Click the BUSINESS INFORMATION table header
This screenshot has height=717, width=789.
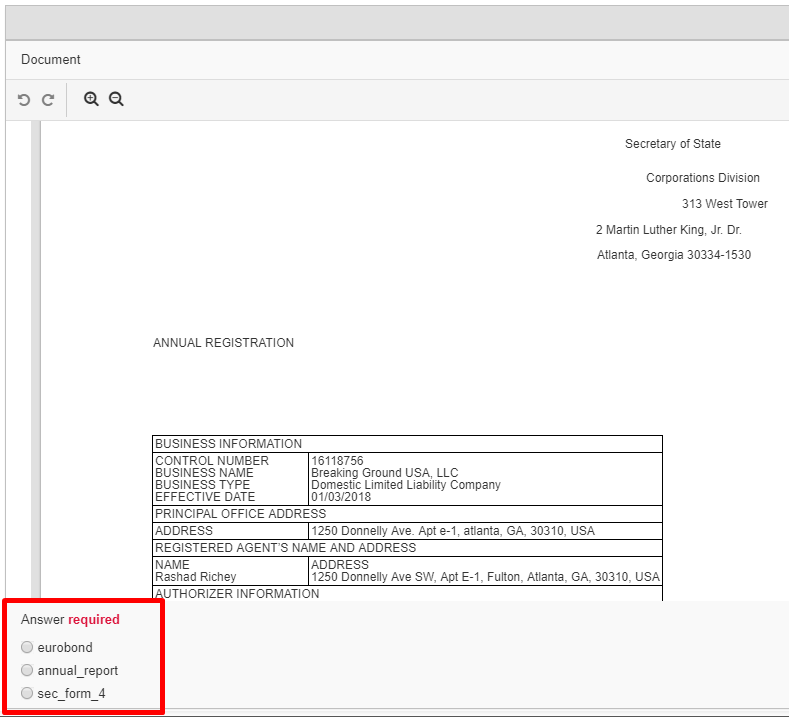(x=407, y=444)
